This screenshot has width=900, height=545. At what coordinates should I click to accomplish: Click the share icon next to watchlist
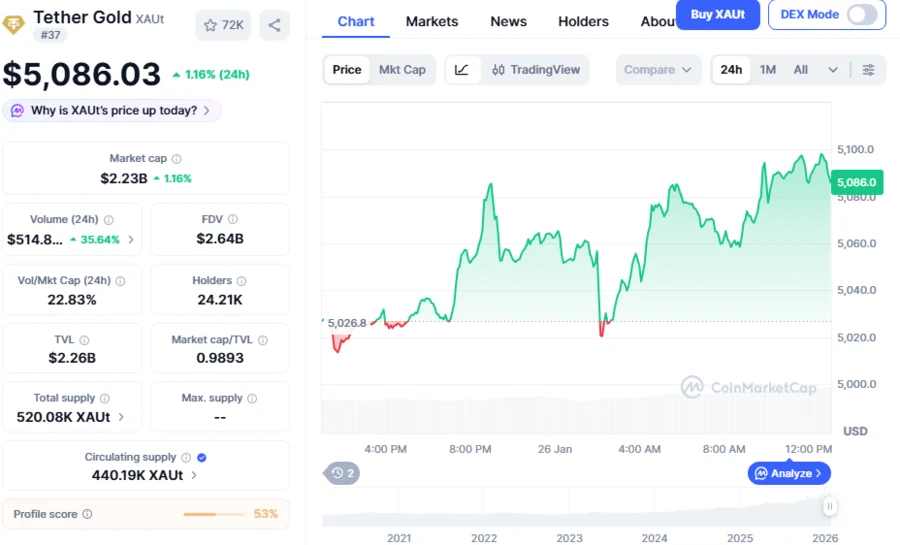[274, 25]
